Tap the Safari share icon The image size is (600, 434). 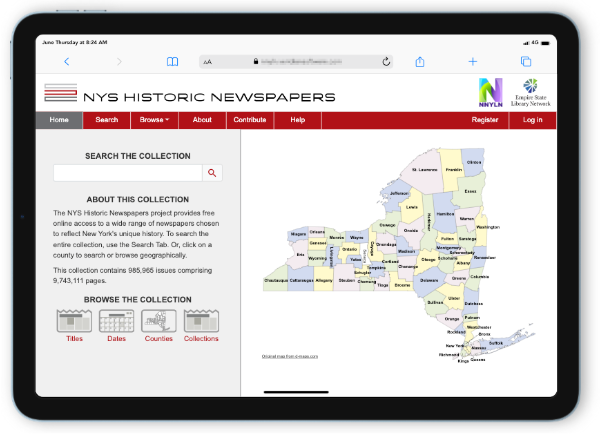tap(420, 61)
